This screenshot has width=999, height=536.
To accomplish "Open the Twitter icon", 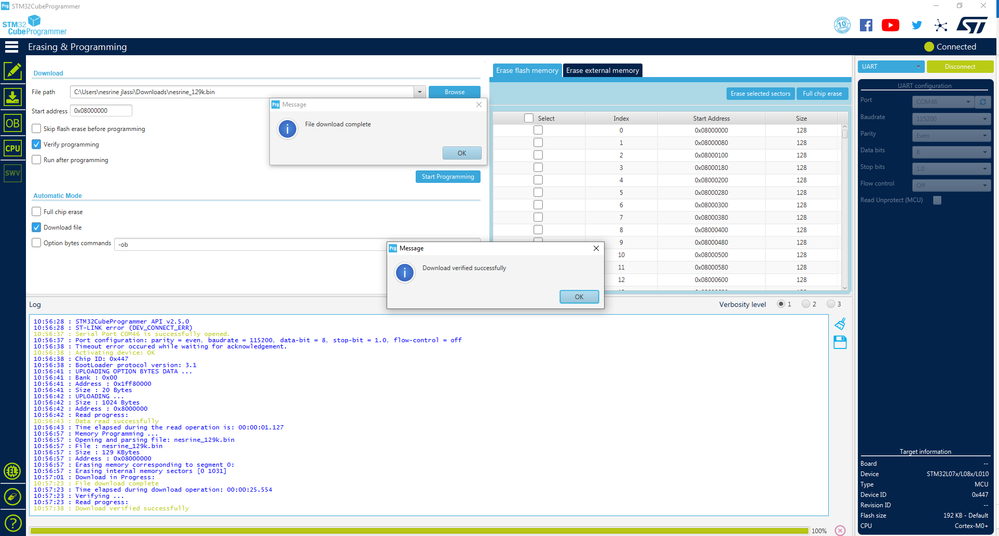I will 916,25.
